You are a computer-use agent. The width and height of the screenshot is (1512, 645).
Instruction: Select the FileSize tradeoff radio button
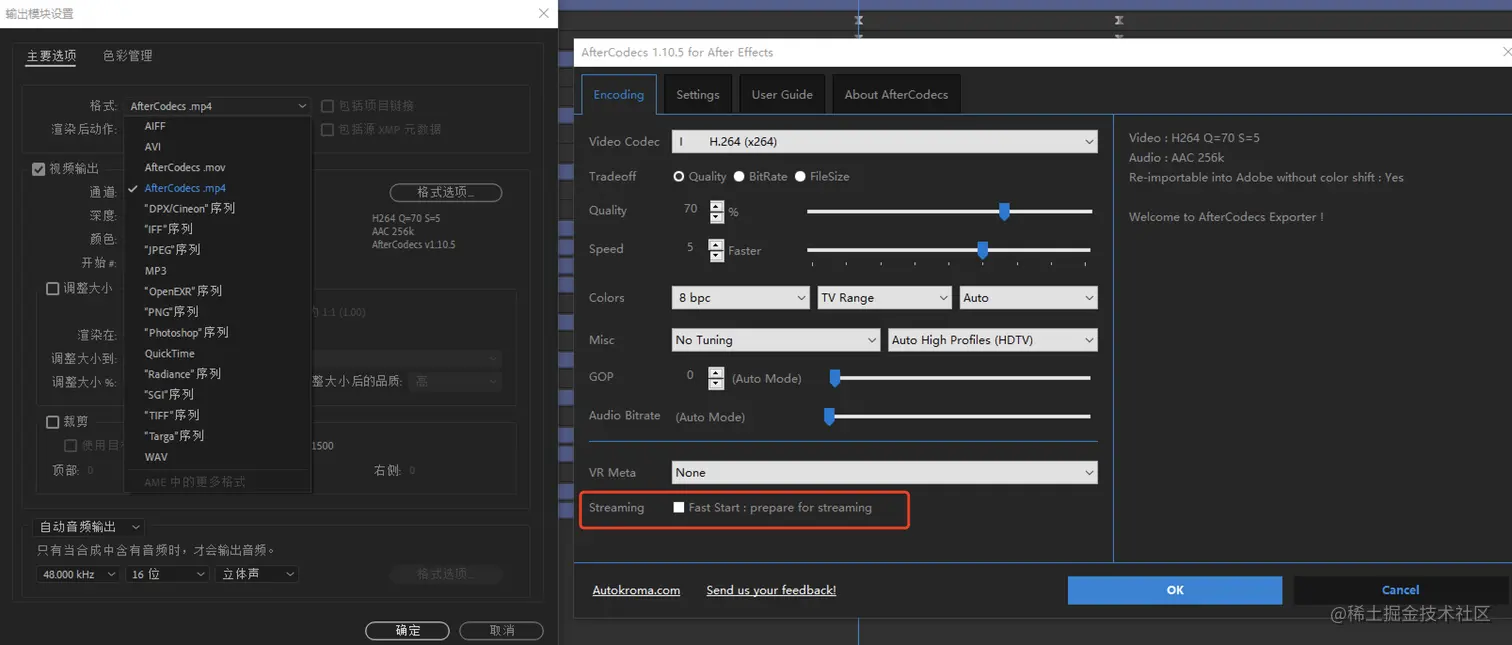(800, 176)
